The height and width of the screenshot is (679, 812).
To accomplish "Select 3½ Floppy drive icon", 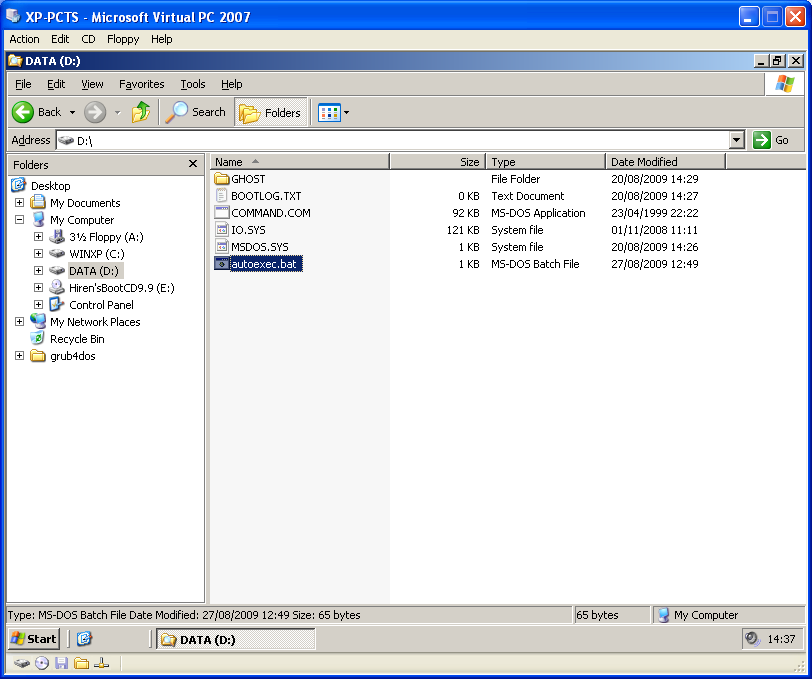I will click(56, 236).
